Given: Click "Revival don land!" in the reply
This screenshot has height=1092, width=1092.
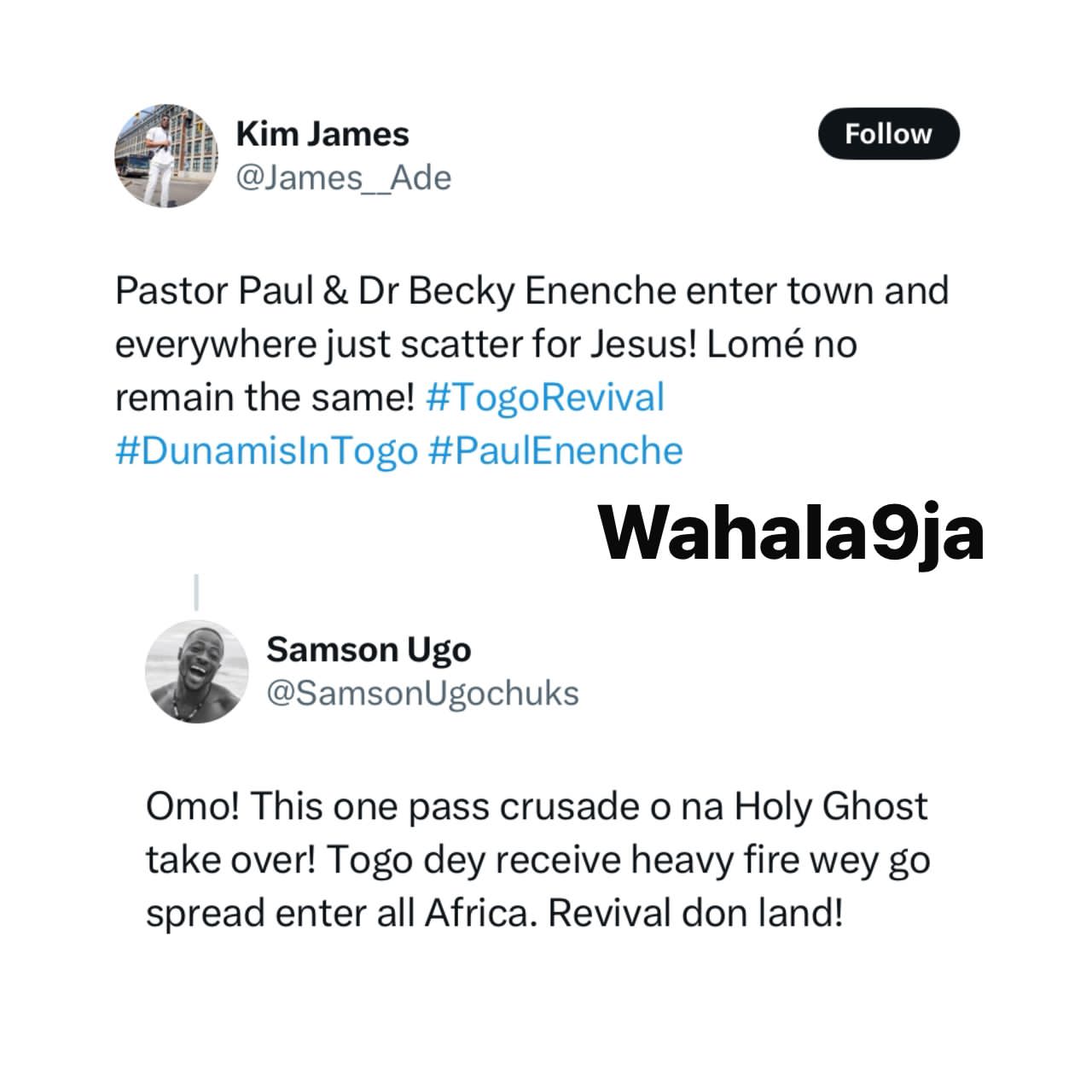Looking at the screenshot, I should click(x=695, y=913).
